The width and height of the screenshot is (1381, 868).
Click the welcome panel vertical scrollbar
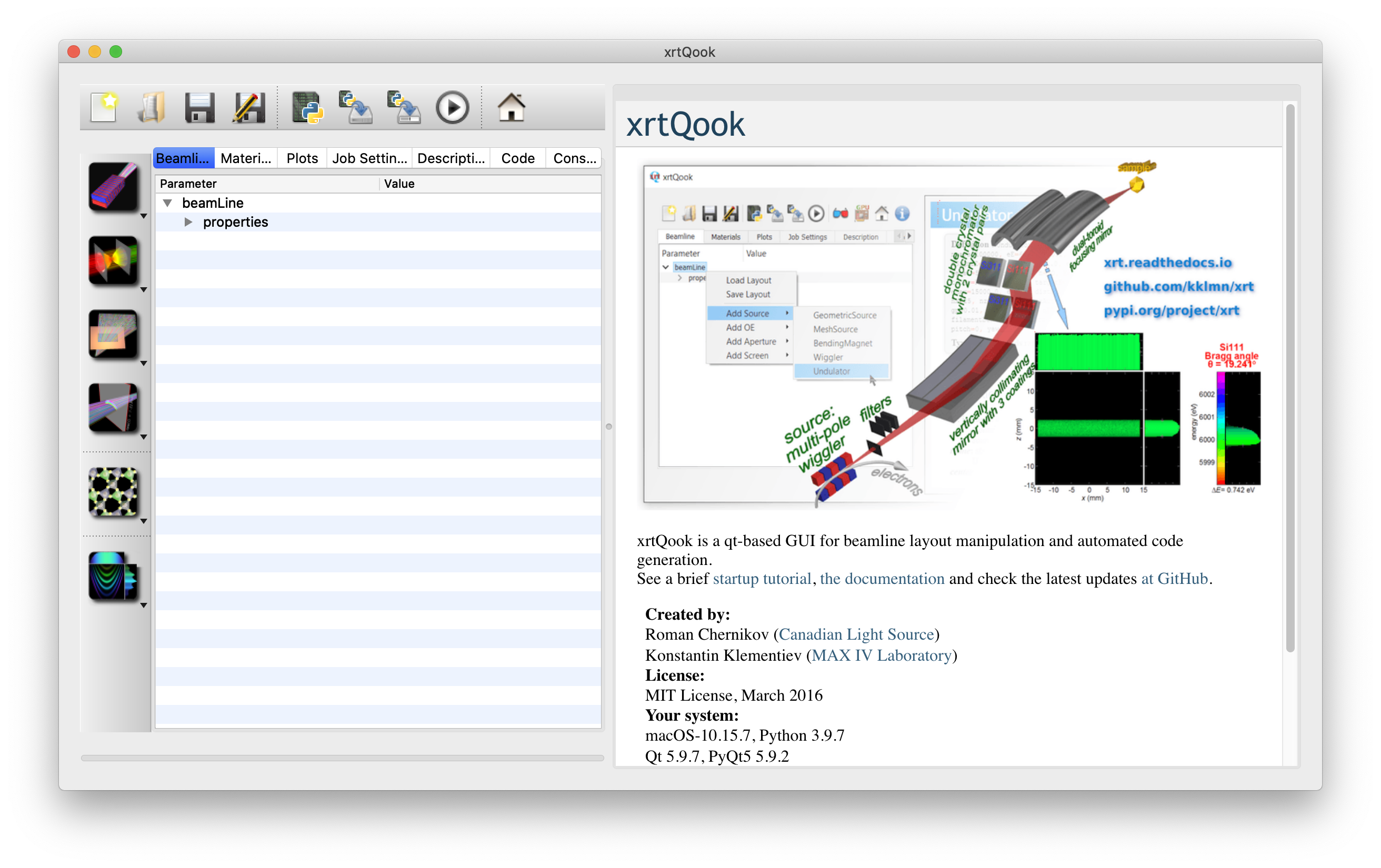(1290, 377)
